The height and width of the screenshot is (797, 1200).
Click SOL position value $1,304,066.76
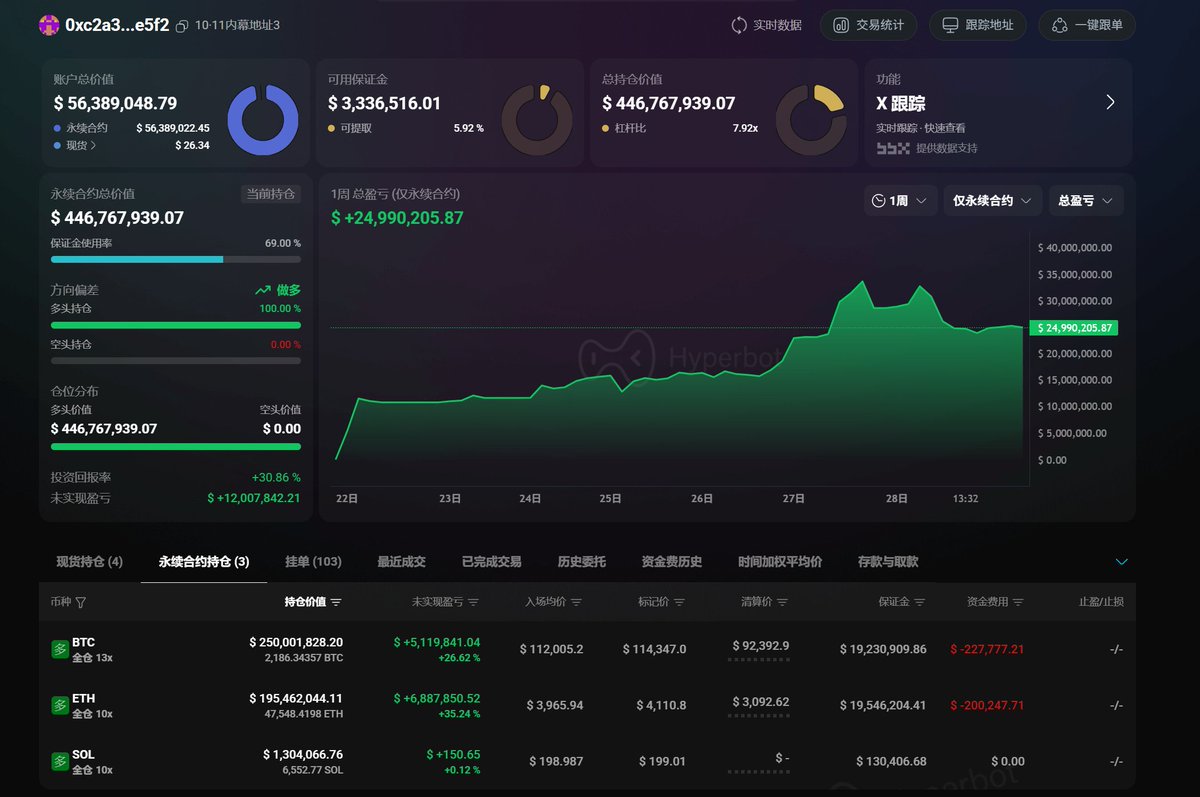[303, 754]
